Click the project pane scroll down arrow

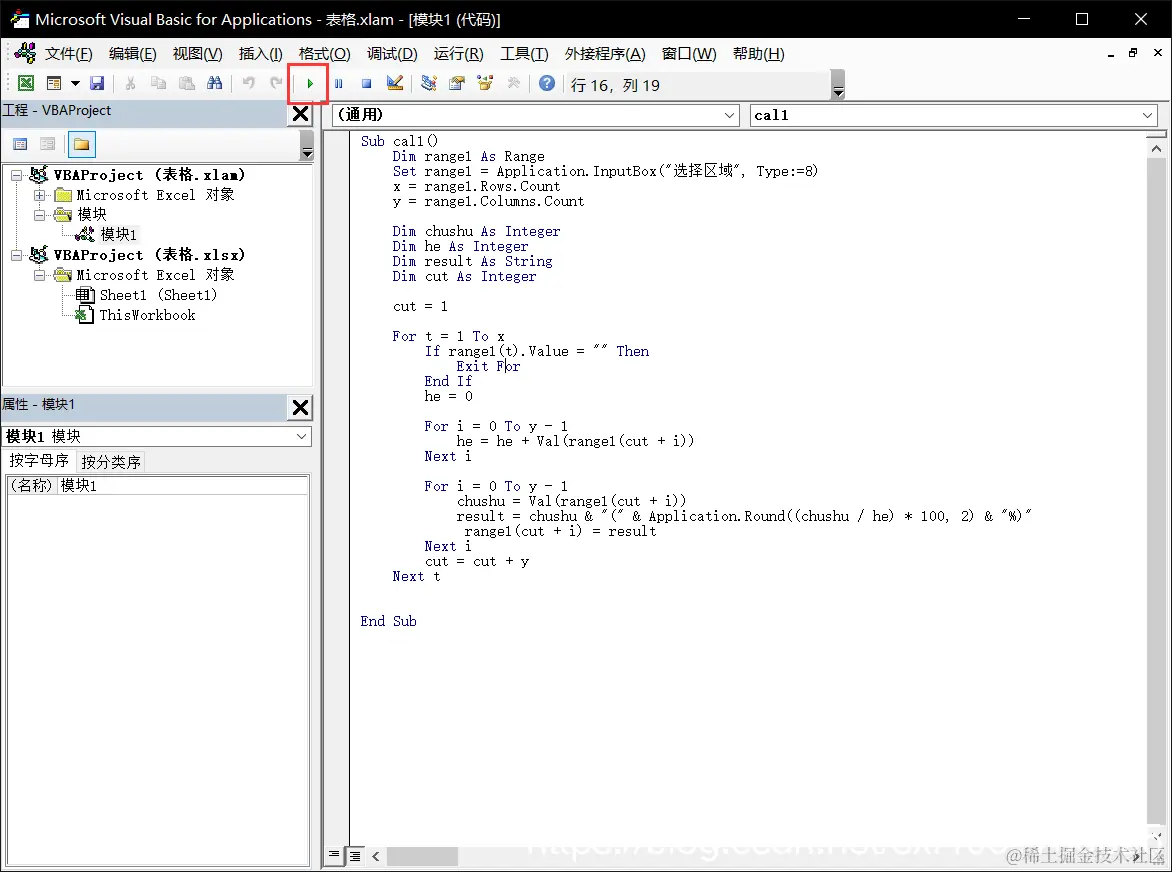click(306, 153)
